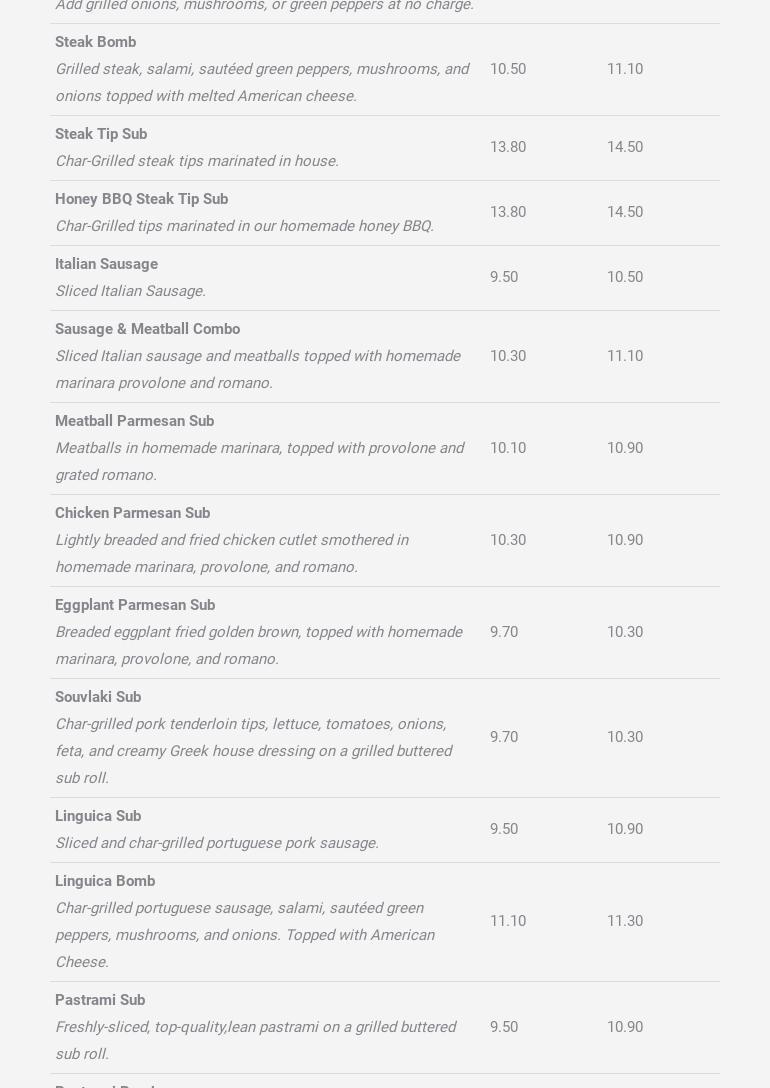Select the Italian Sausage item name
770x1088 pixels.
106,264
